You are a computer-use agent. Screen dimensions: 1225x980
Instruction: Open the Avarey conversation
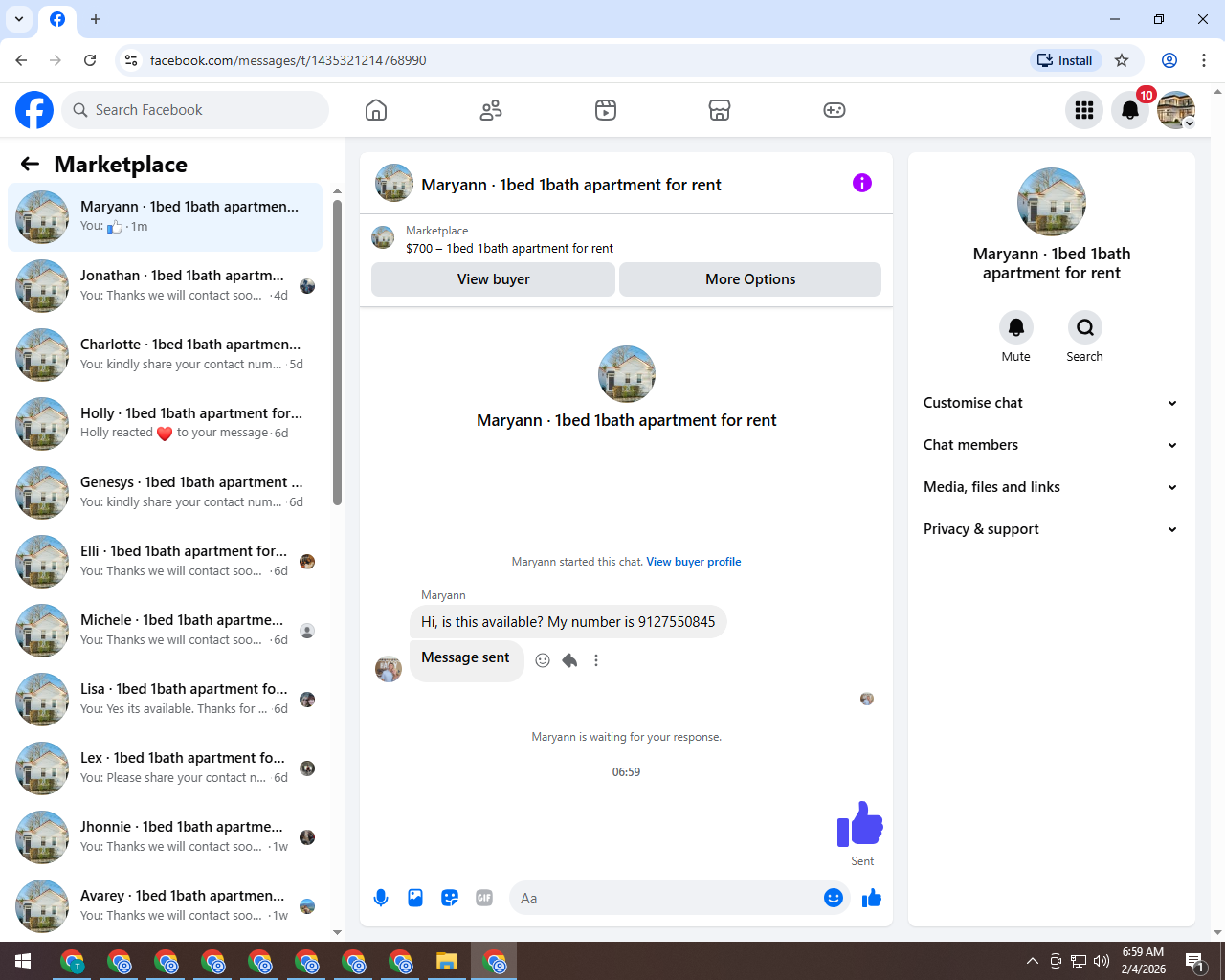[166, 906]
